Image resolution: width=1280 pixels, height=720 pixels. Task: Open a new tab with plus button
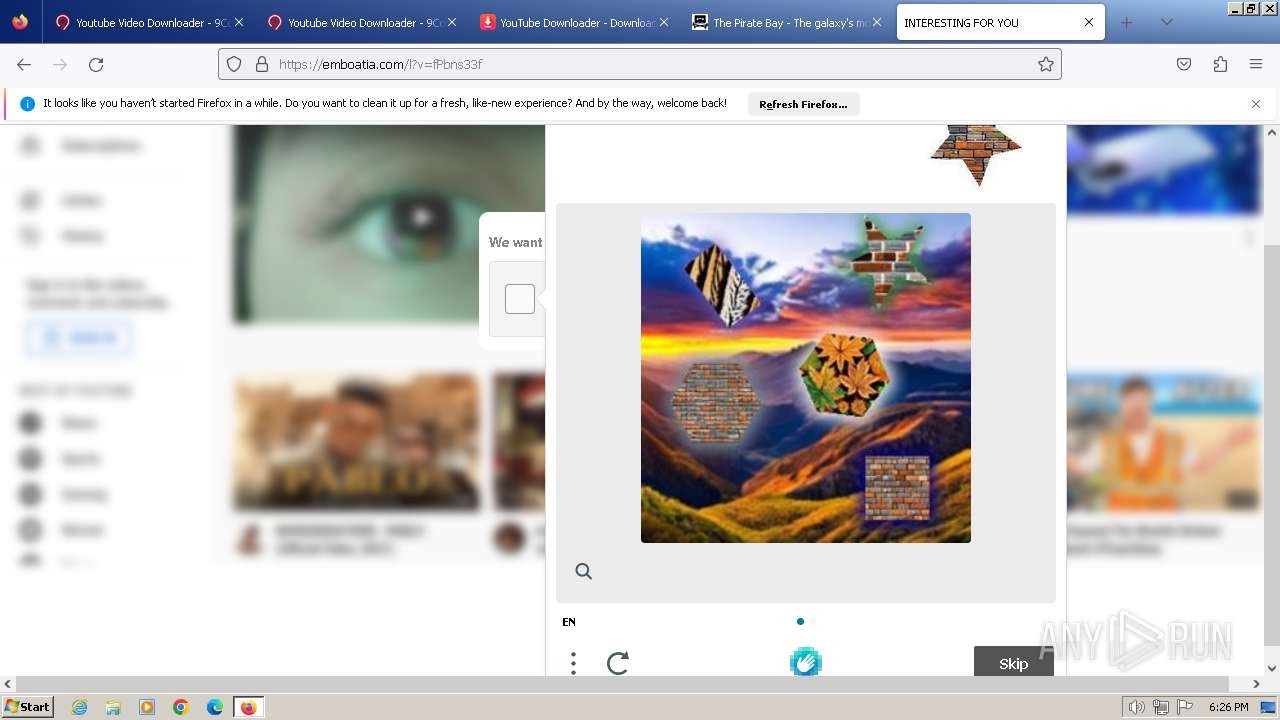tap(1127, 22)
